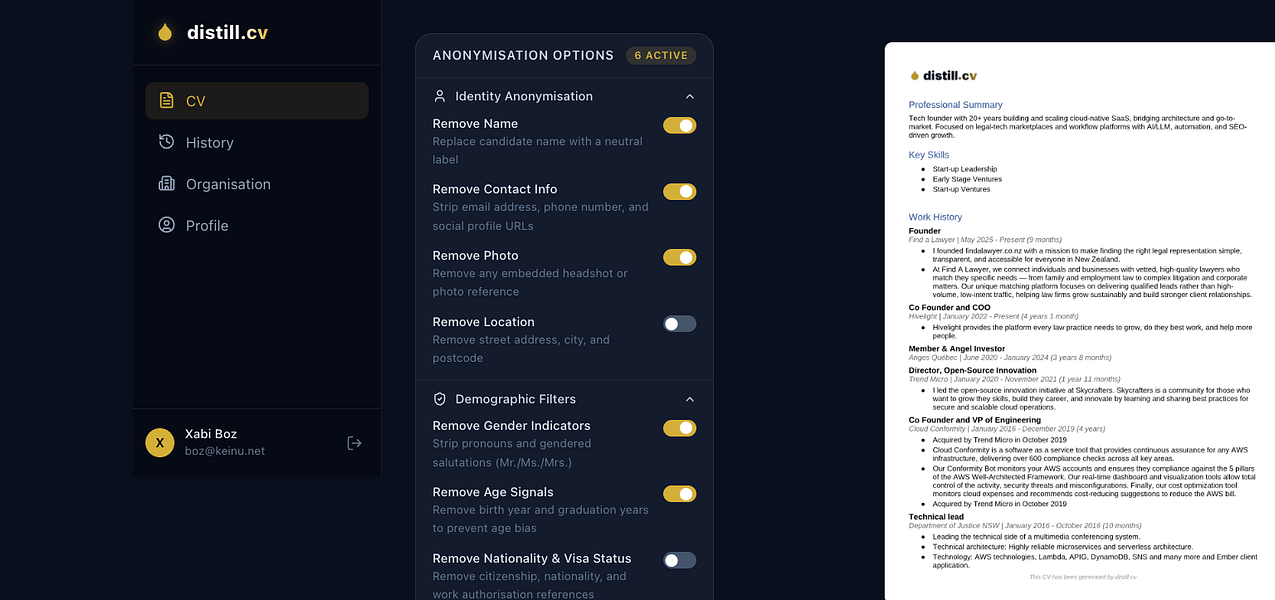
Task: Click the Remove Location label
Action: pyautogui.click(x=484, y=322)
